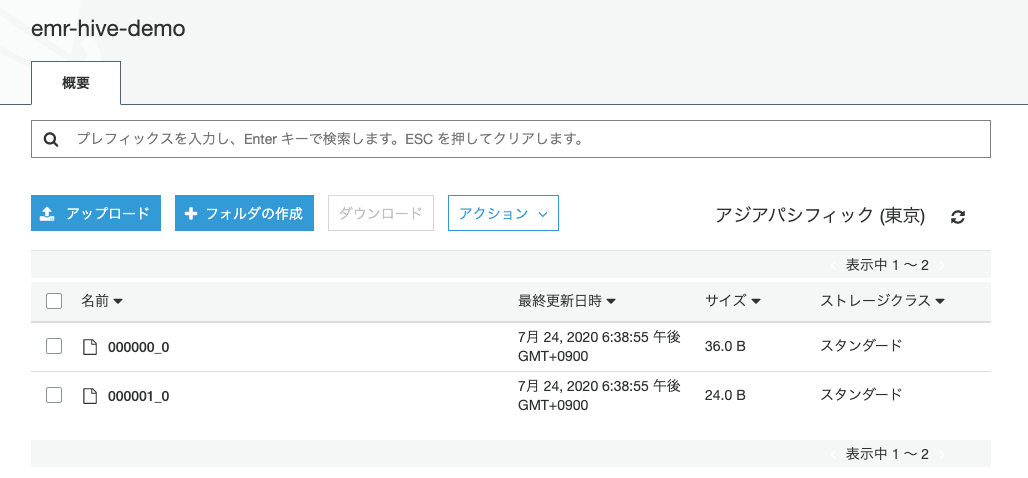Open the 000001_0 file link
Viewport: 1028px width, 478px height.
[138, 397]
